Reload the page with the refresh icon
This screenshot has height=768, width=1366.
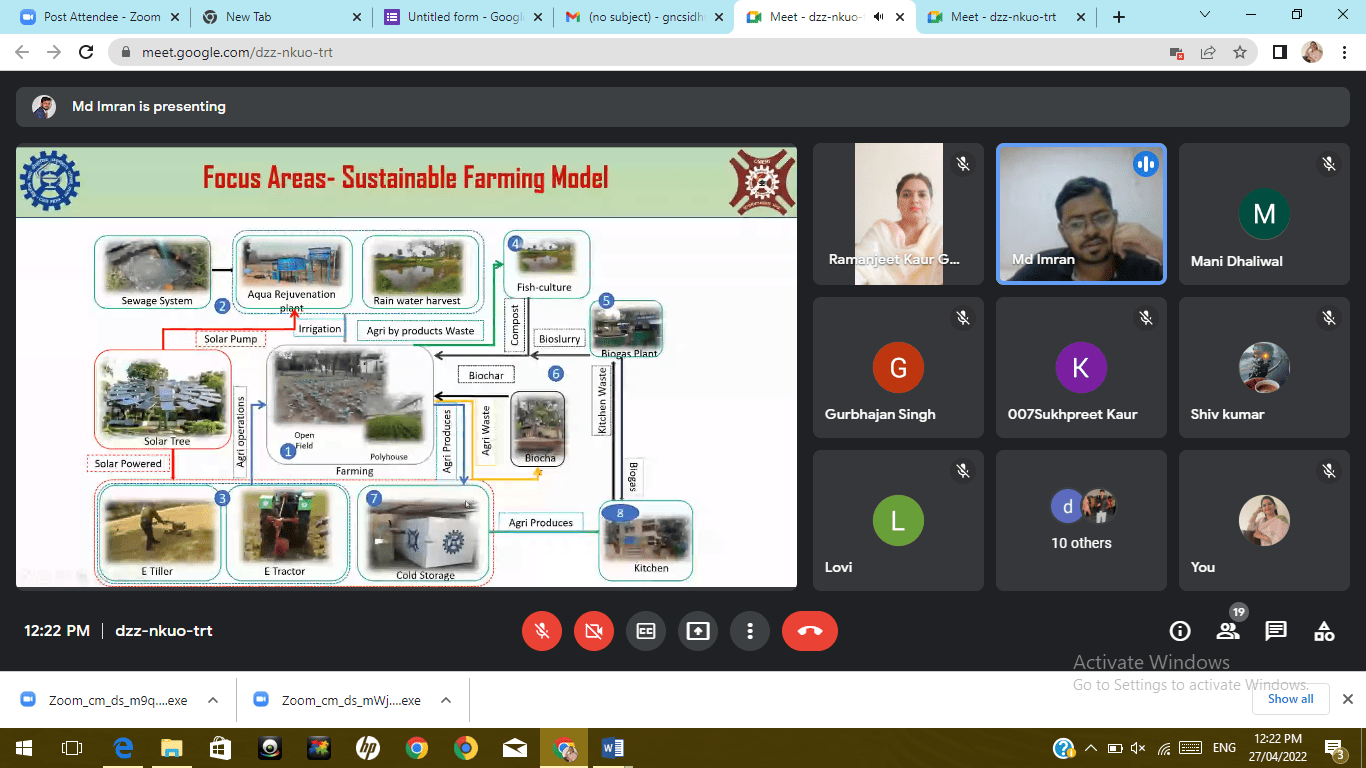(x=86, y=52)
